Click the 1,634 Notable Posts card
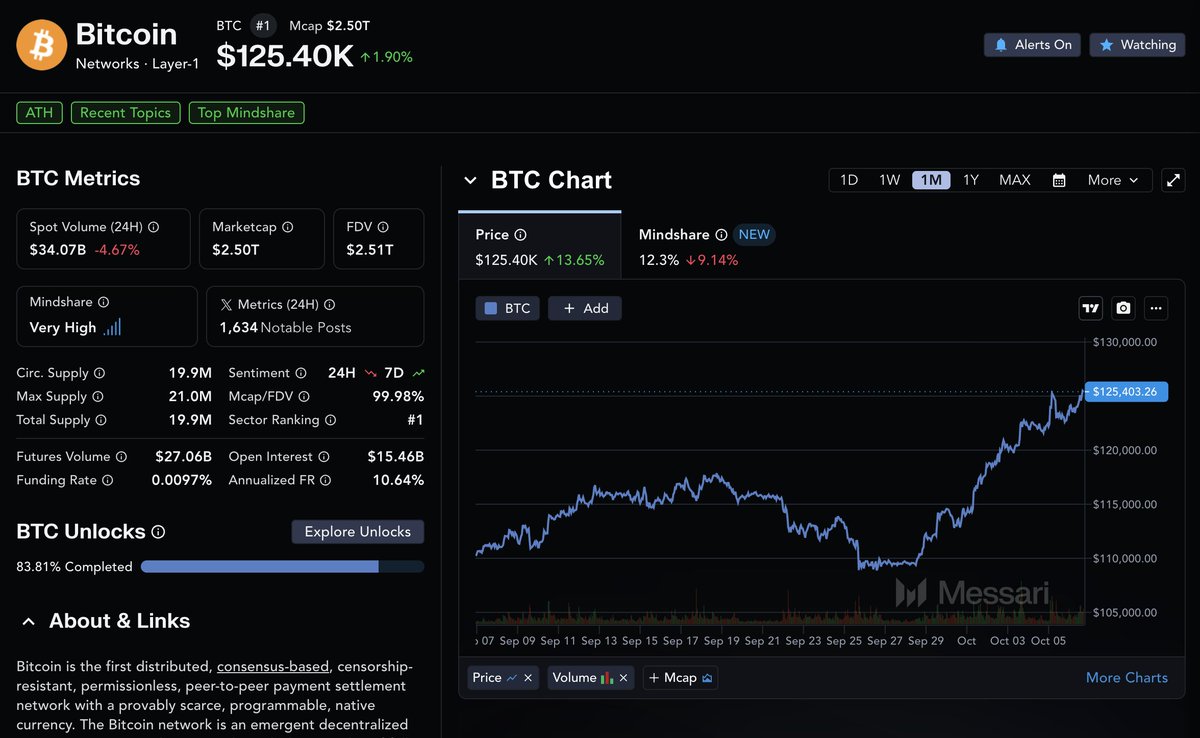The height and width of the screenshot is (738, 1200). [315, 316]
